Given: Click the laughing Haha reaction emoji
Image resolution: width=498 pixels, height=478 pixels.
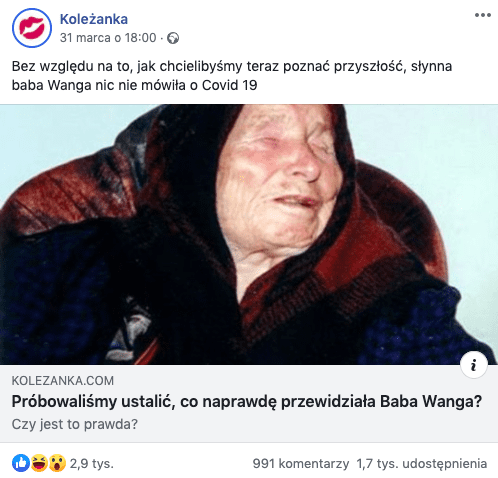Looking at the screenshot, I should click(x=39, y=463).
